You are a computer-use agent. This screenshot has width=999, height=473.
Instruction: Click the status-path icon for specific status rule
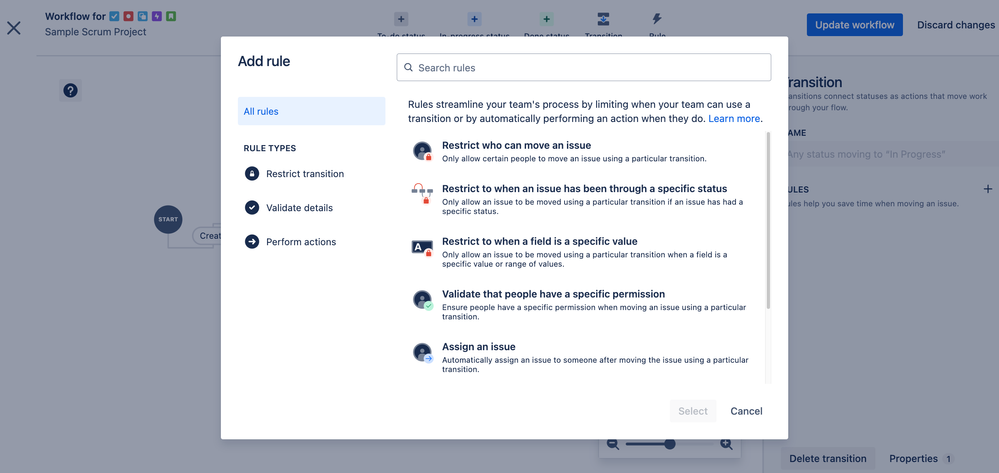[x=422, y=193]
